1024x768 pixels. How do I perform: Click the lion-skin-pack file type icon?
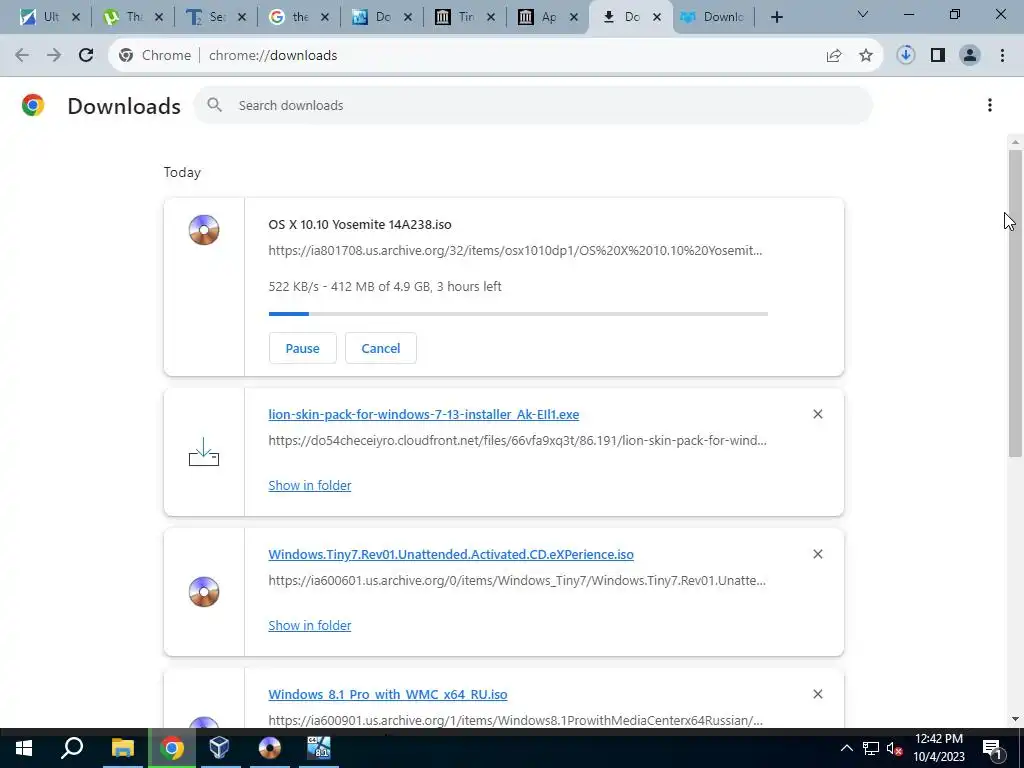pos(204,452)
